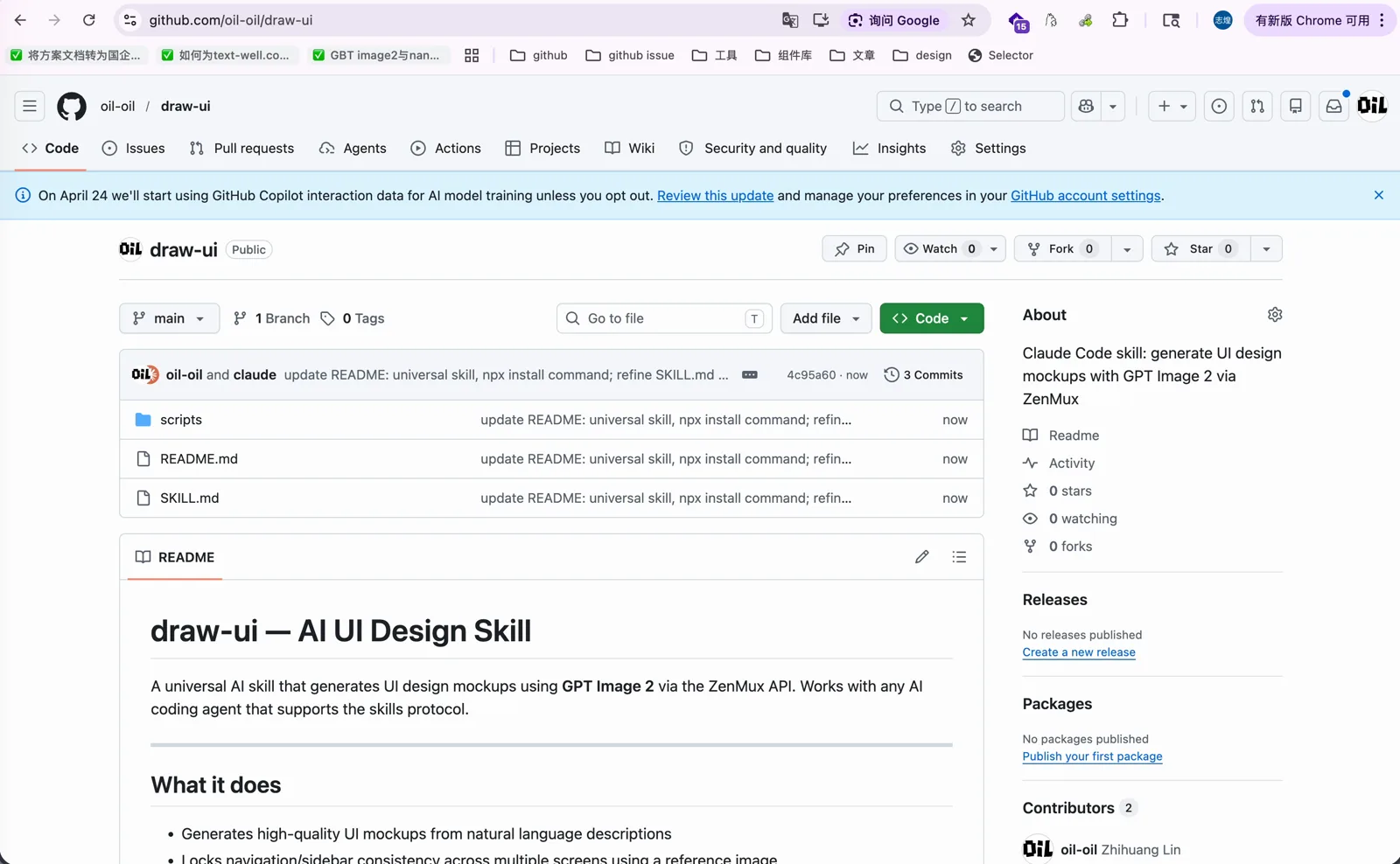Watch the draw-ui repository
1400x864 pixels.
tap(940, 249)
